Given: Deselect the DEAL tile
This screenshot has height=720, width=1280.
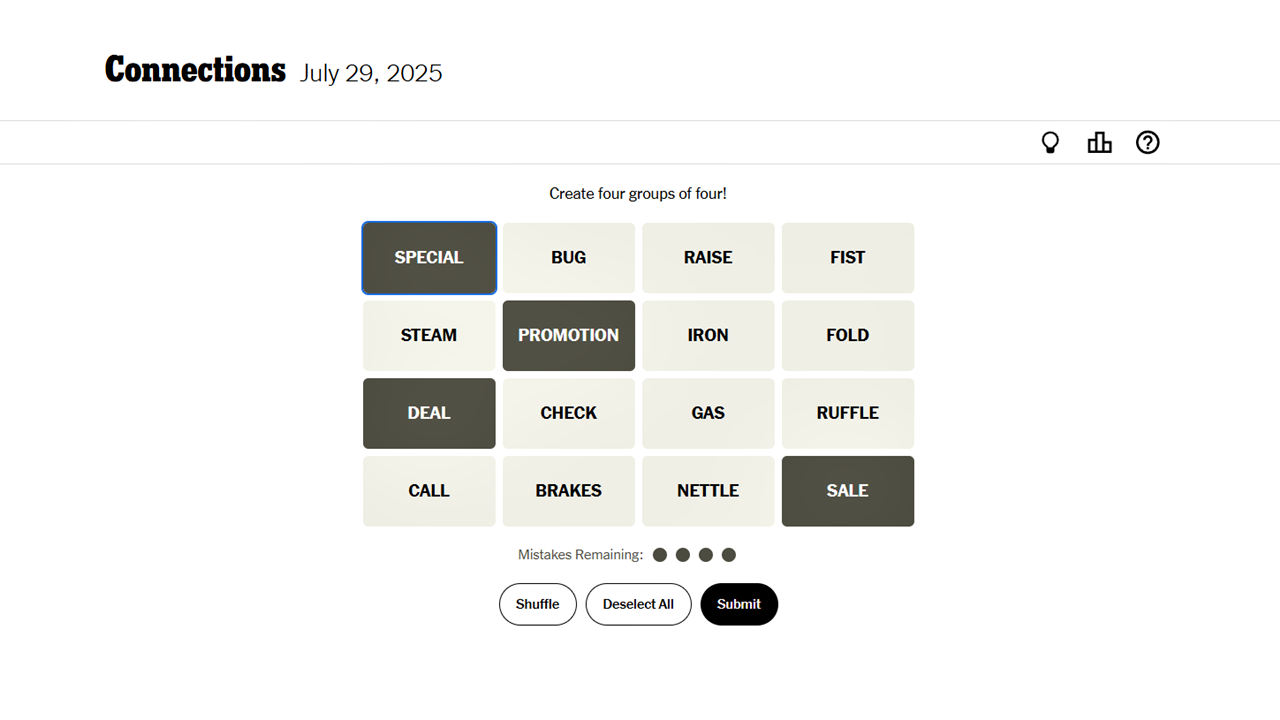Looking at the screenshot, I should click(429, 413).
